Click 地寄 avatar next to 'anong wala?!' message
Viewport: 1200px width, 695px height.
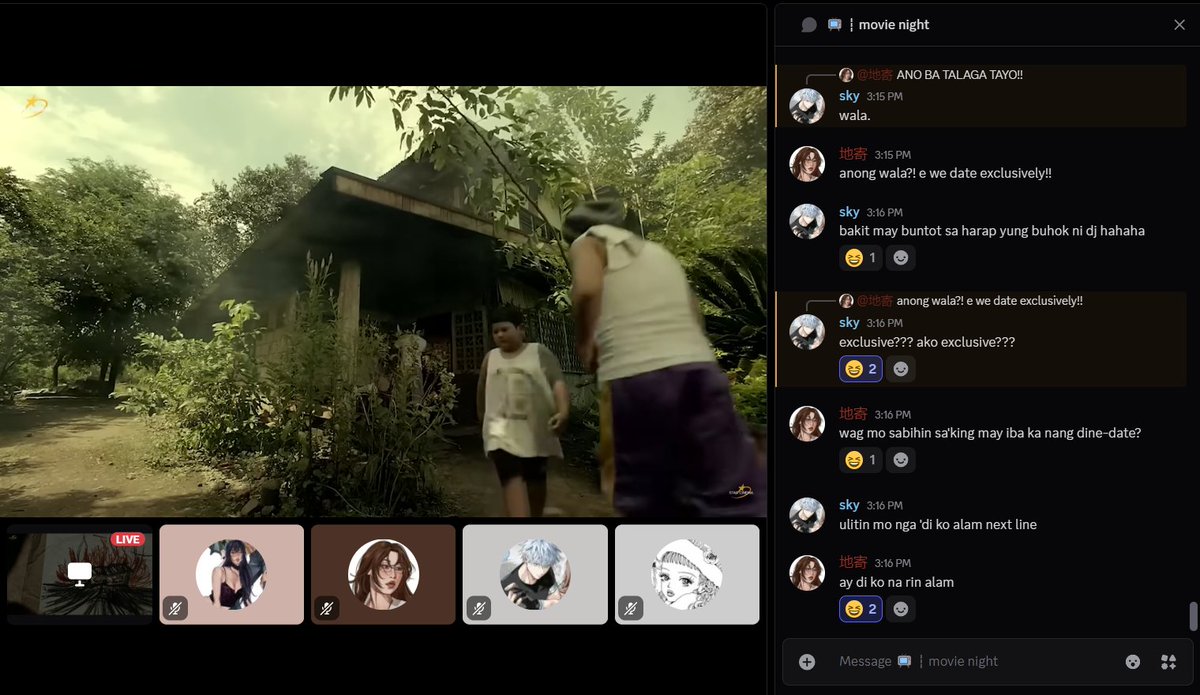[x=808, y=164]
